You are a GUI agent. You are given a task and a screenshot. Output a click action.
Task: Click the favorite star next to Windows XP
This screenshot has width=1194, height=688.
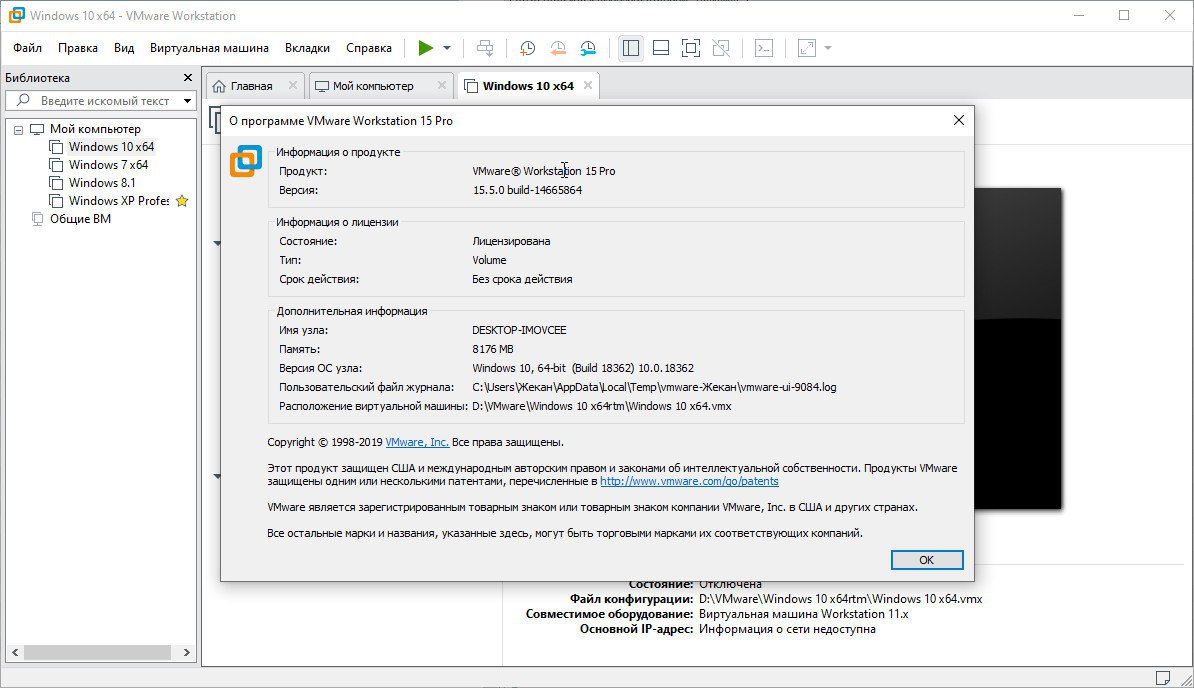(x=182, y=201)
